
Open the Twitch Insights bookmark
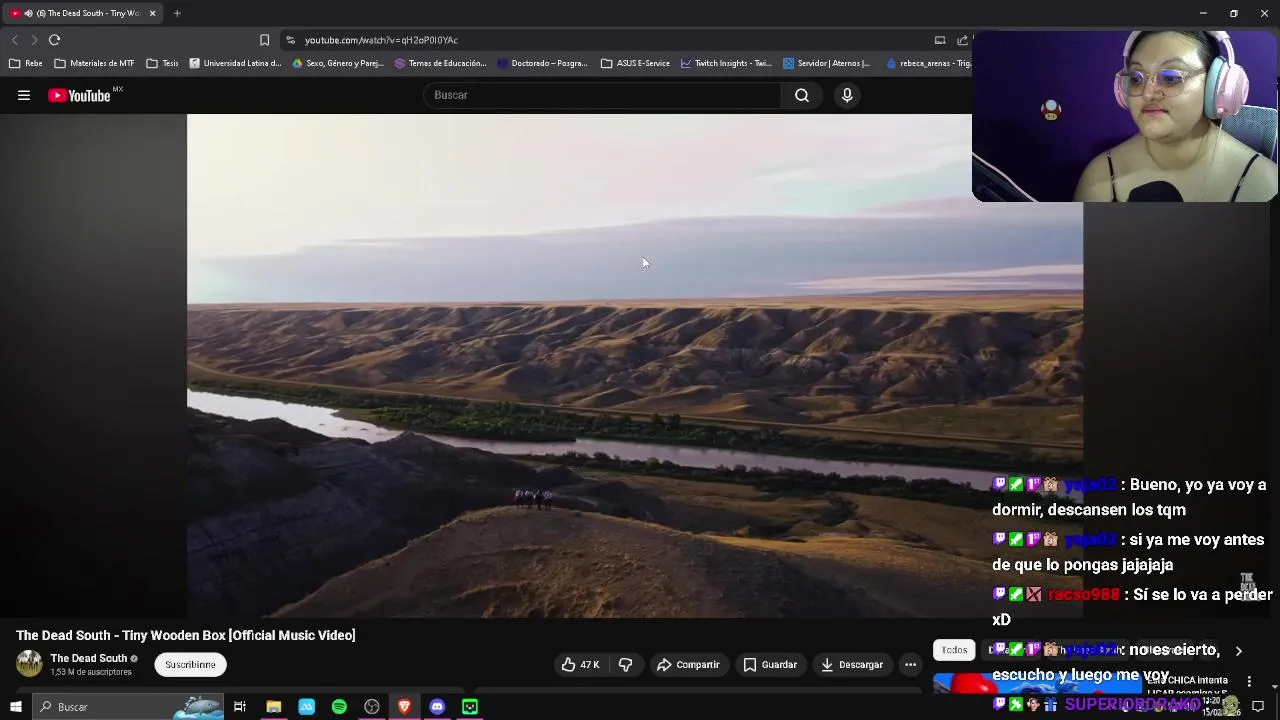click(726, 63)
